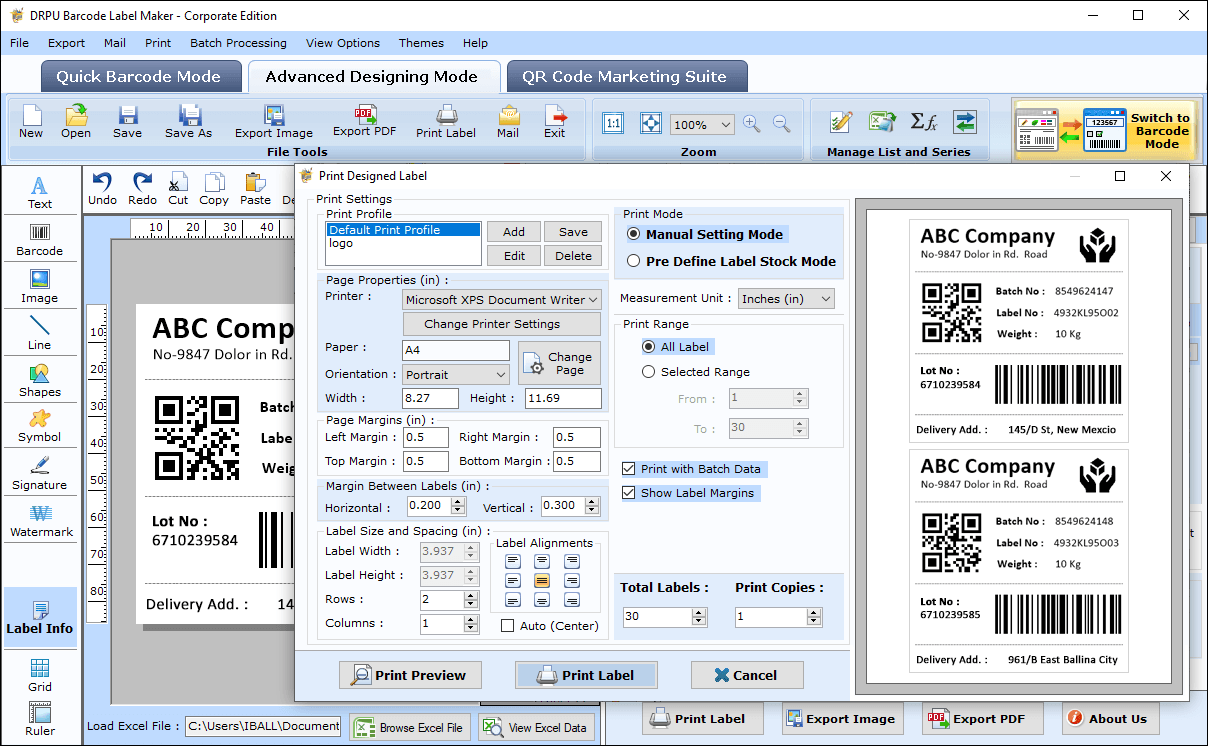Adjust the Rows spinner value
This screenshot has height=746, width=1208.
471,600
